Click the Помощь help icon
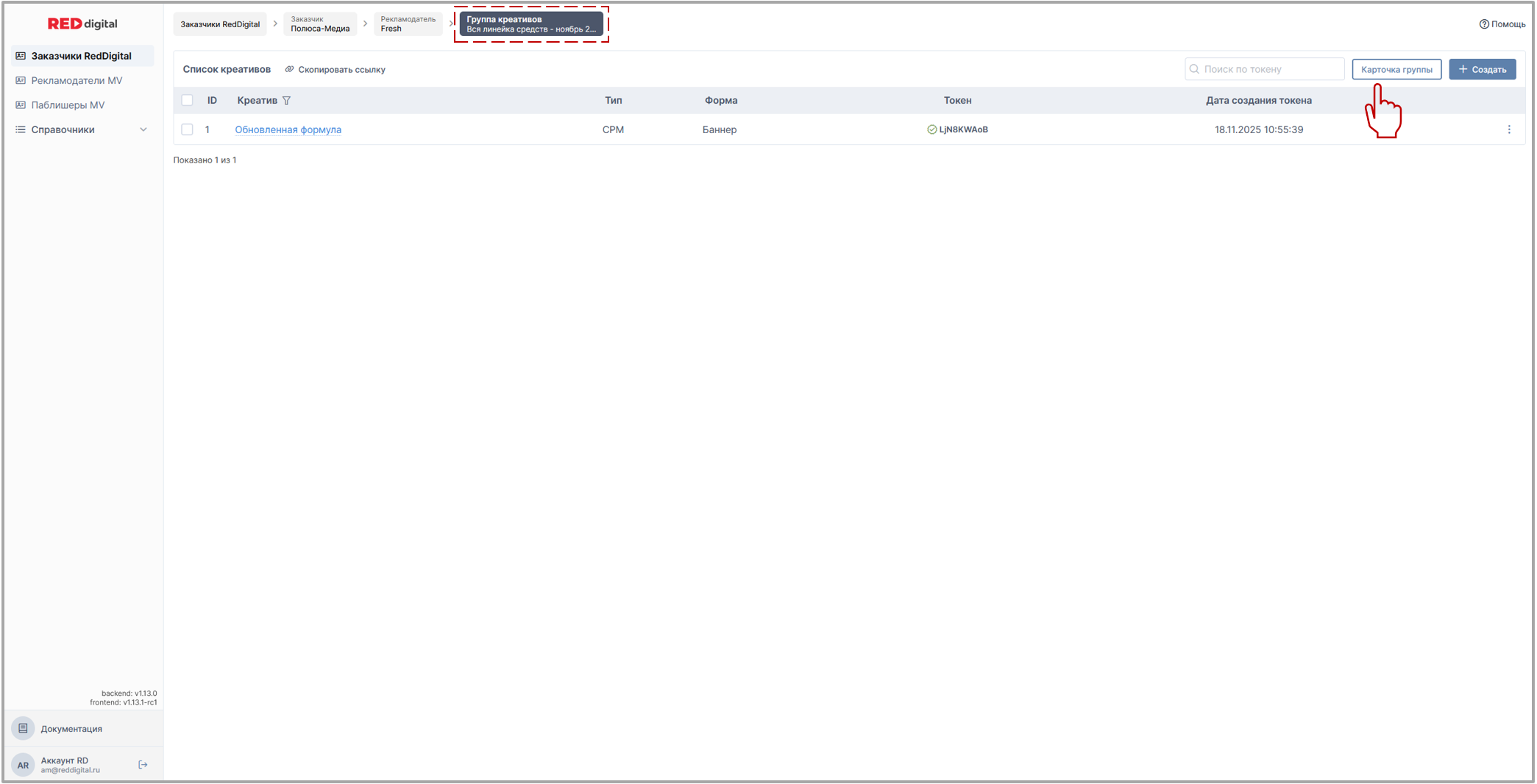The height and width of the screenshot is (784, 1537). [x=1484, y=24]
